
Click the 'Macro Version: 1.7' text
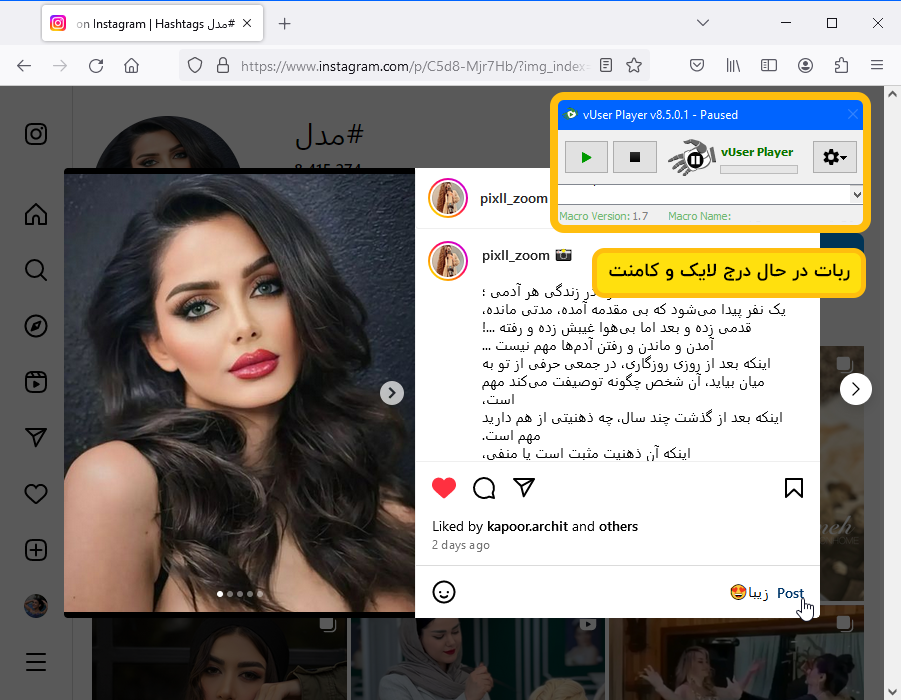coord(603,216)
